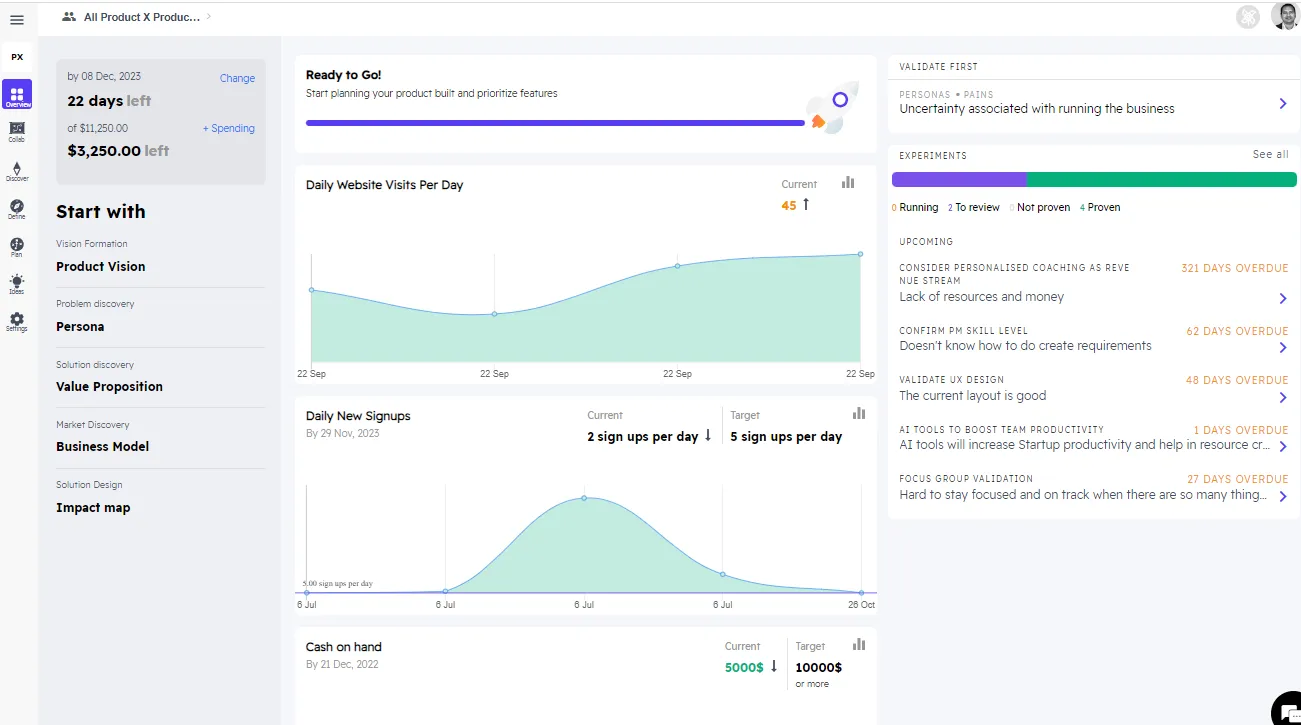This screenshot has height=725, width=1301.
Task: Click the Change link for the deadline
Action: 237,77
